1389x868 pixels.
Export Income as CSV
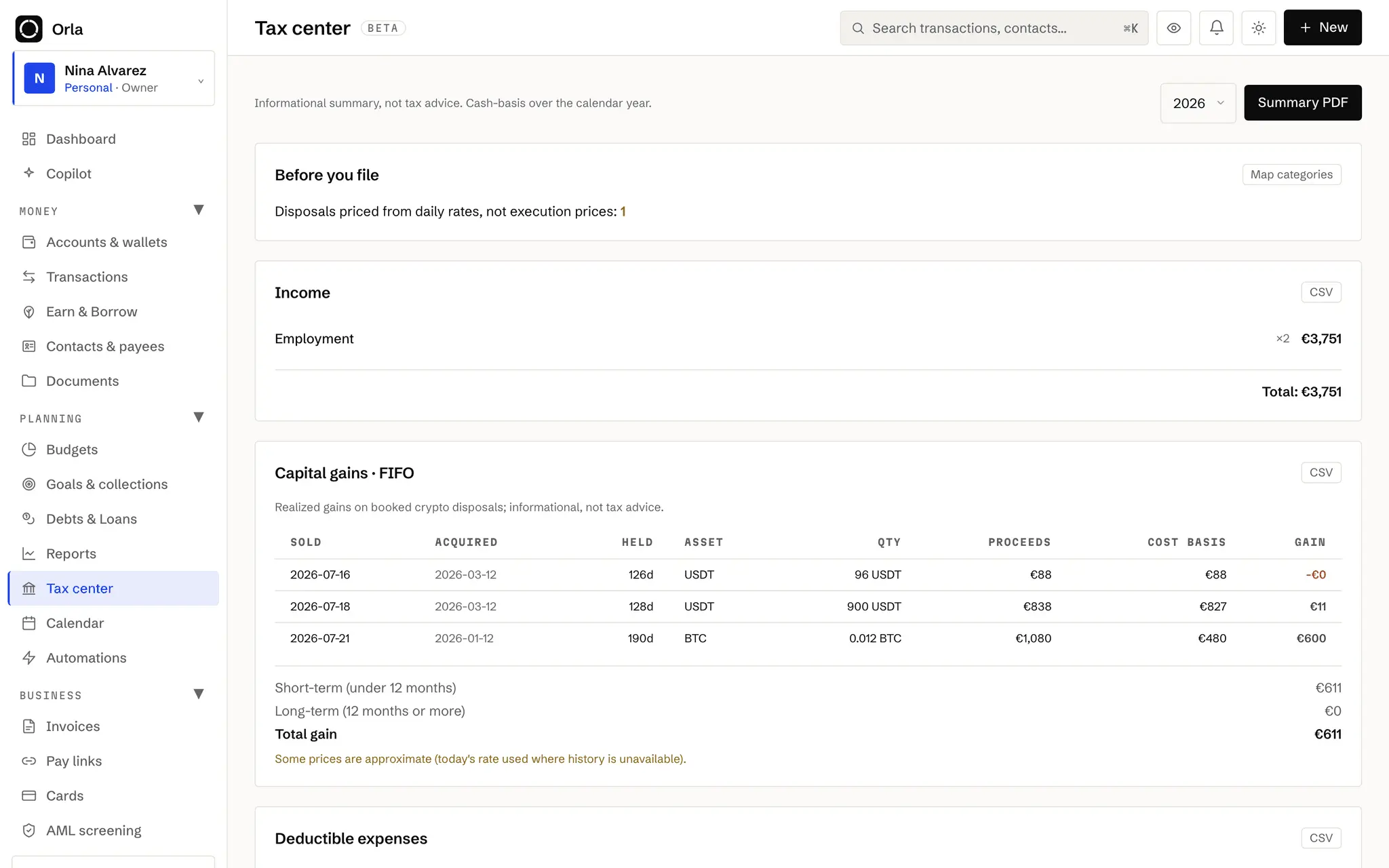1320,292
